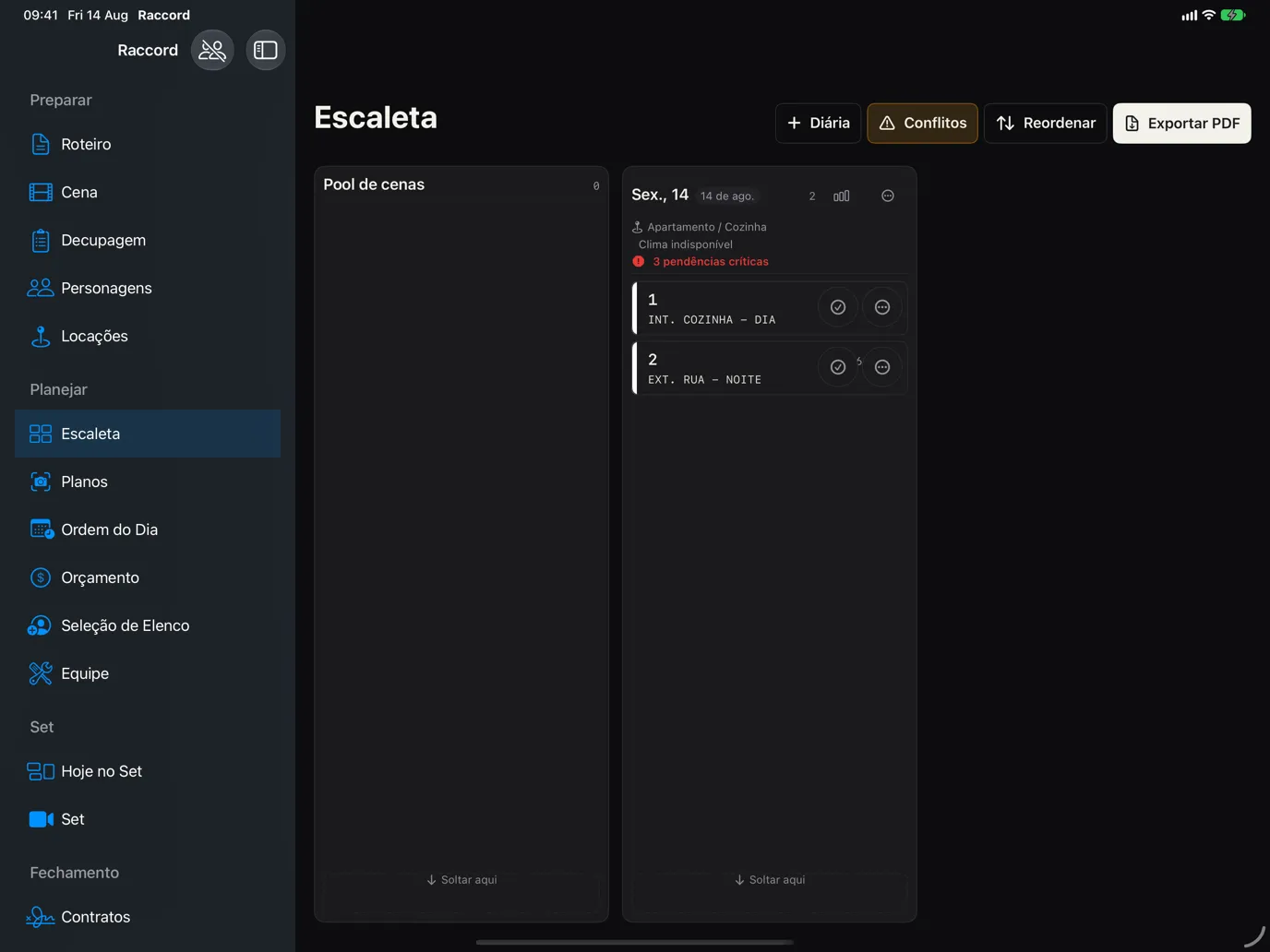Open Roteiro in the sidebar
This screenshot has width=1270, height=952.
point(148,144)
